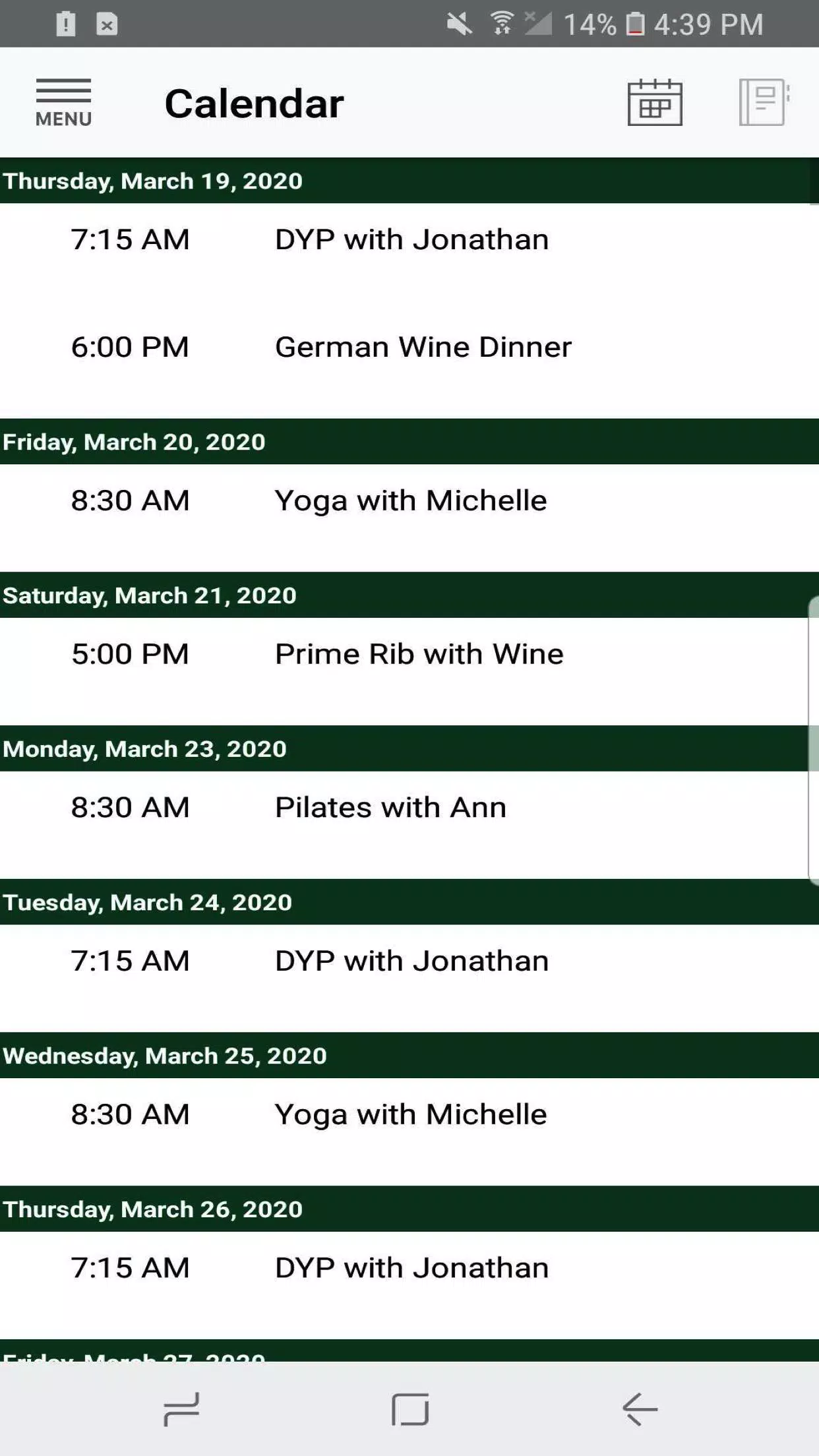Open DYP with Jonathan on March 19
Screen dimensions: 819x1456
pyautogui.click(x=409, y=240)
